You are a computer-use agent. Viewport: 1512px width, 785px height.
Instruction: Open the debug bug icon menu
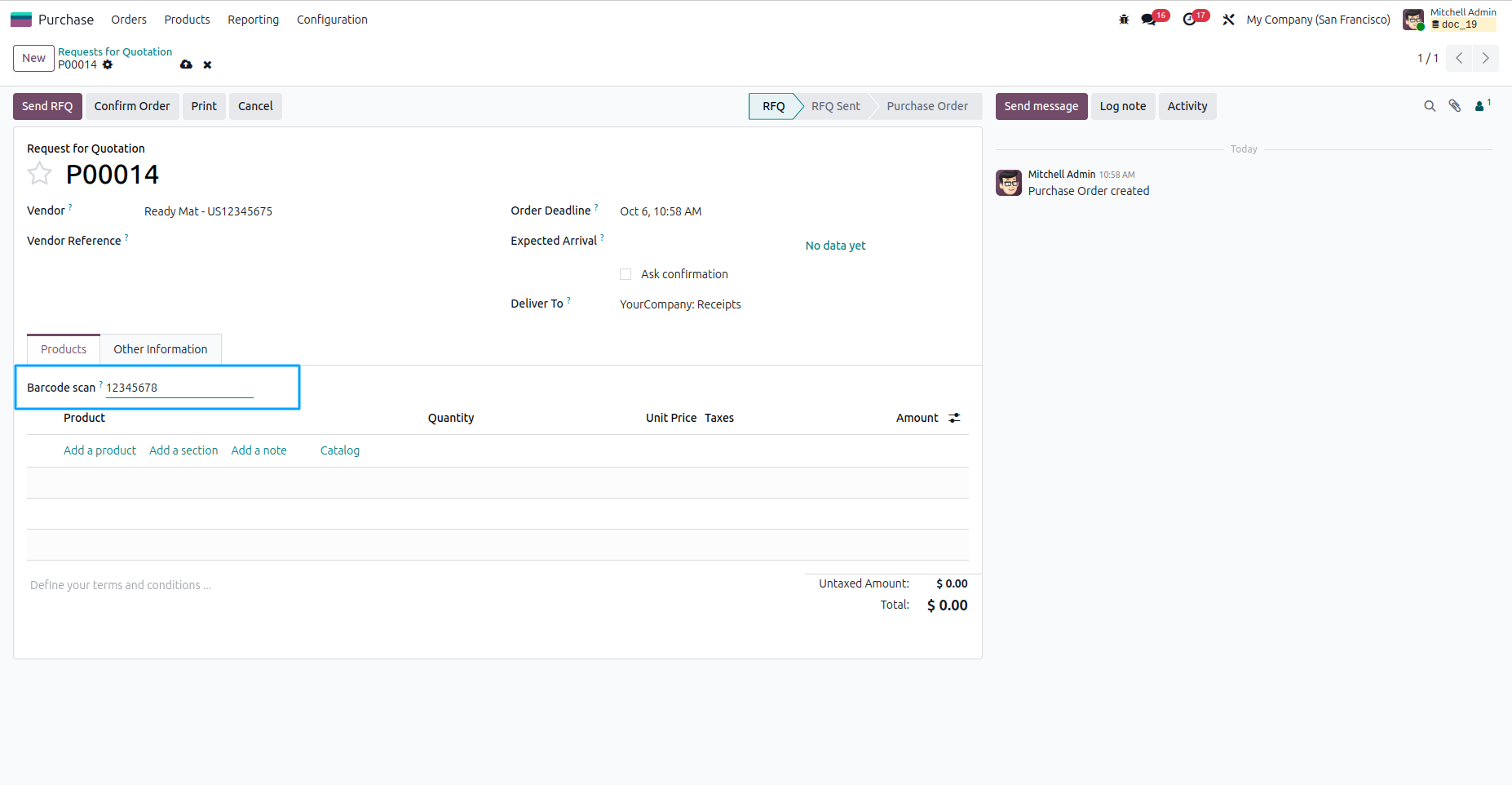(1124, 20)
